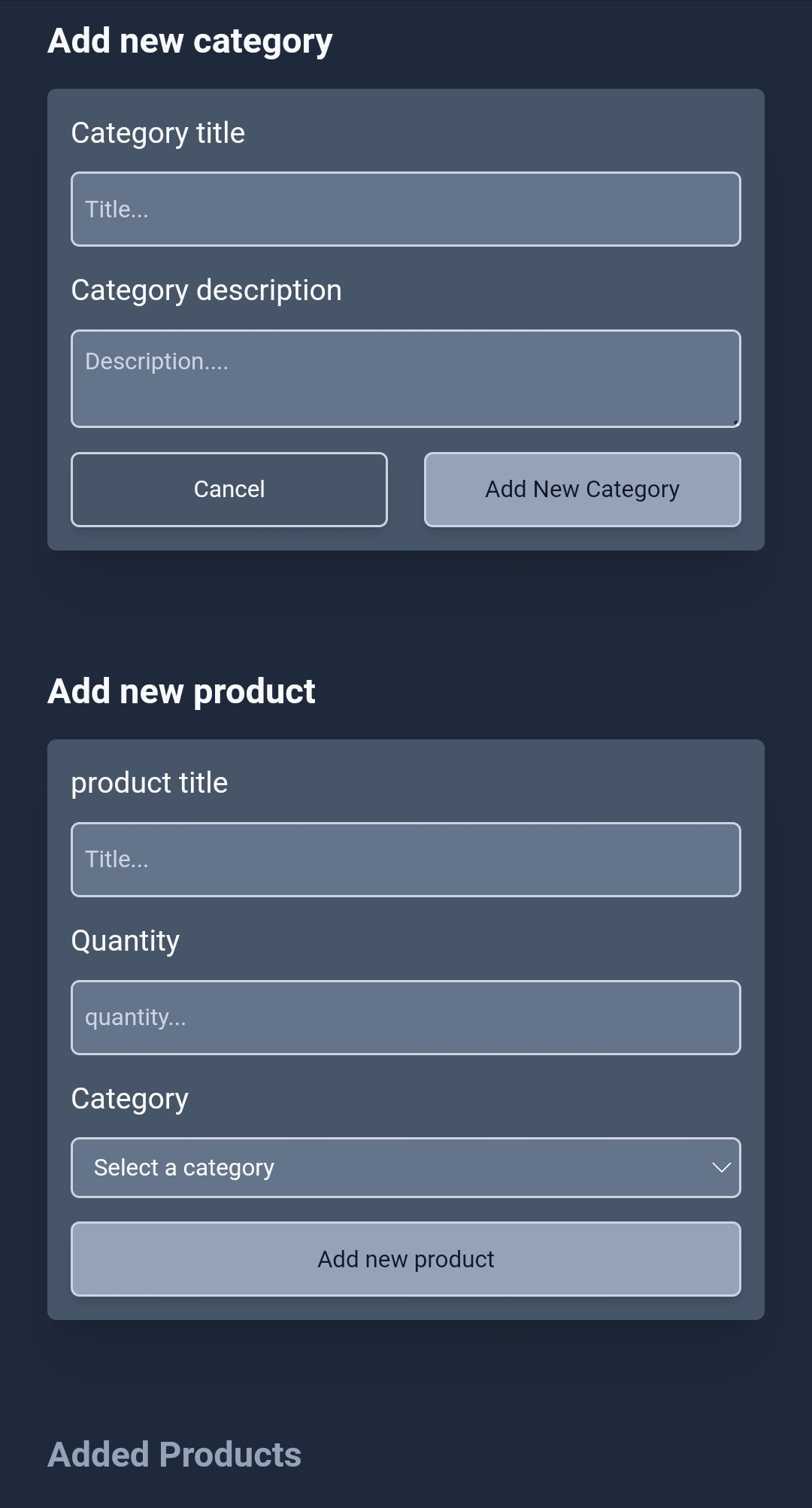Viewport: 812px width, 1508px height.
Task: Click the Add new product button
Action: tap(406, 1259)
